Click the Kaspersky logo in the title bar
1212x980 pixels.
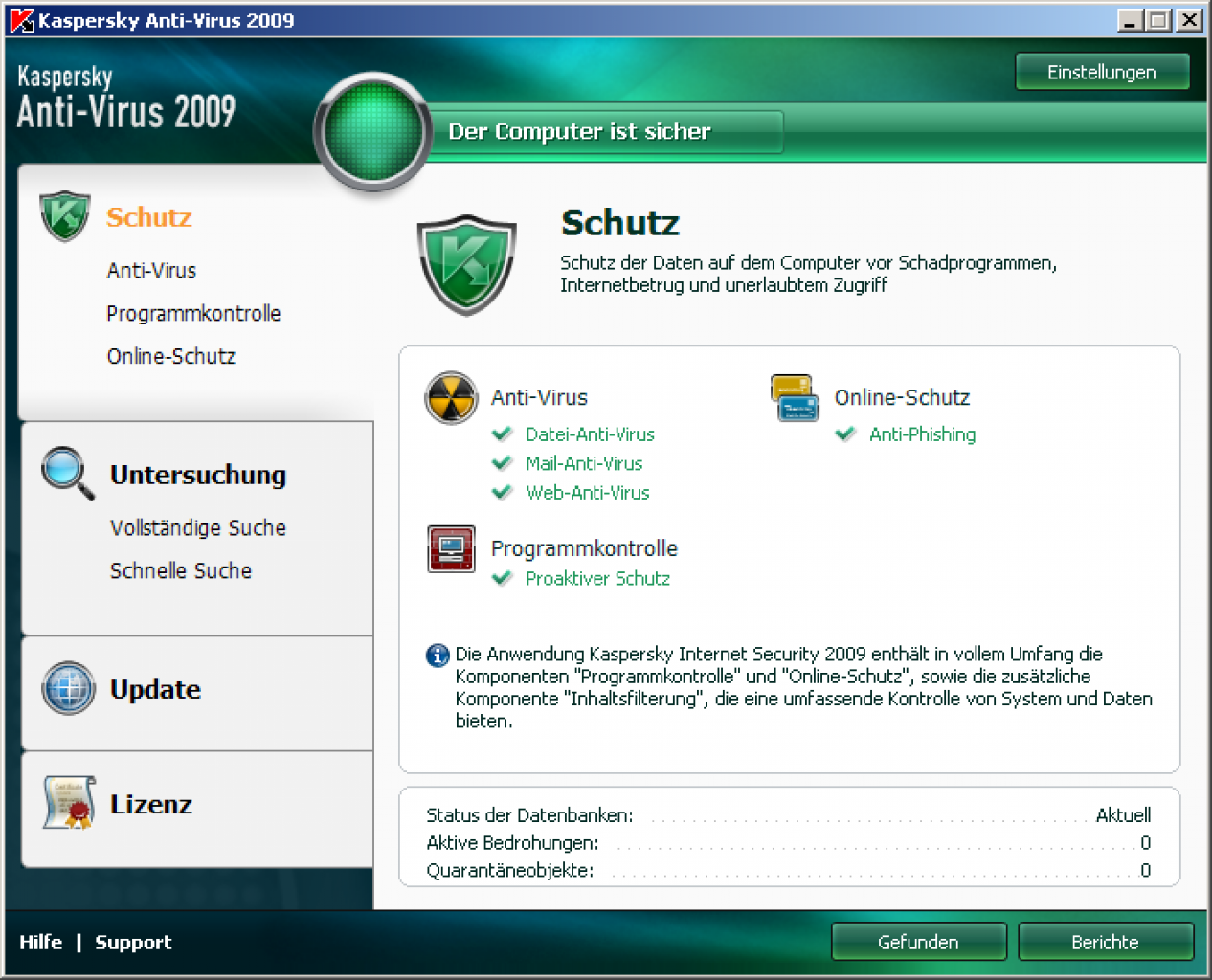21,20
